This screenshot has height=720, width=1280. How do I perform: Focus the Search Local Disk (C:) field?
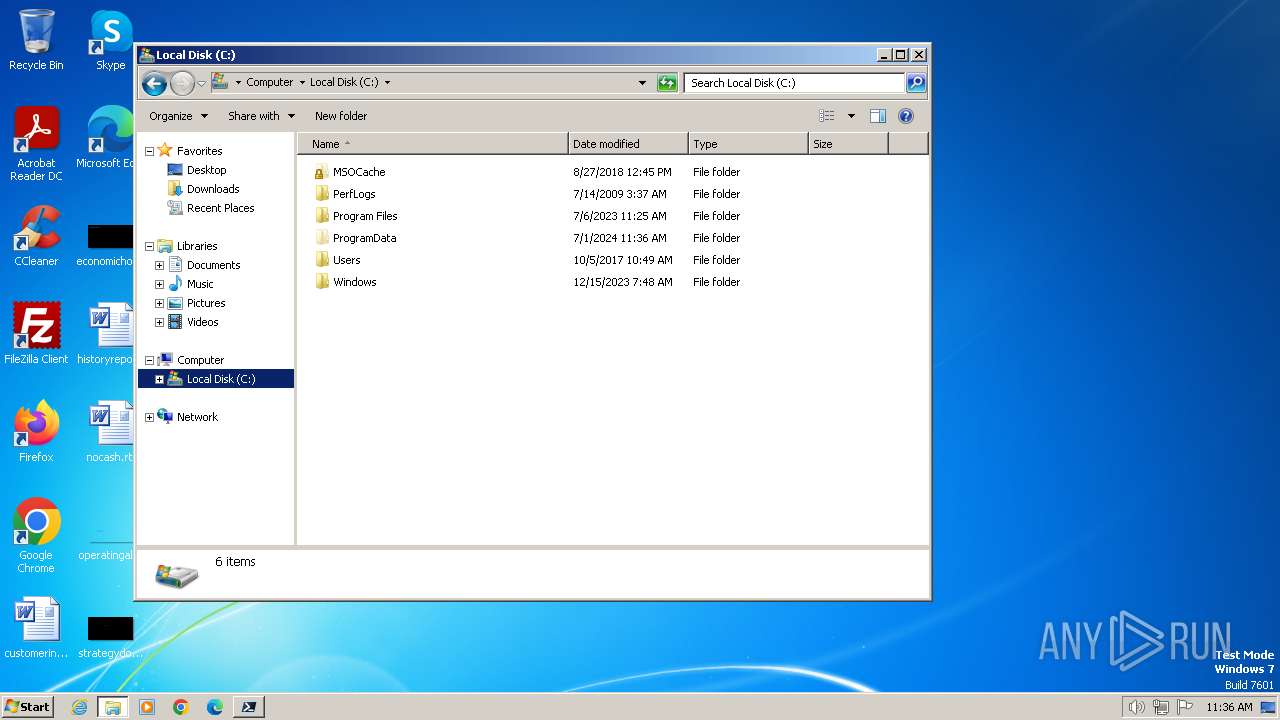coord(795,83)
